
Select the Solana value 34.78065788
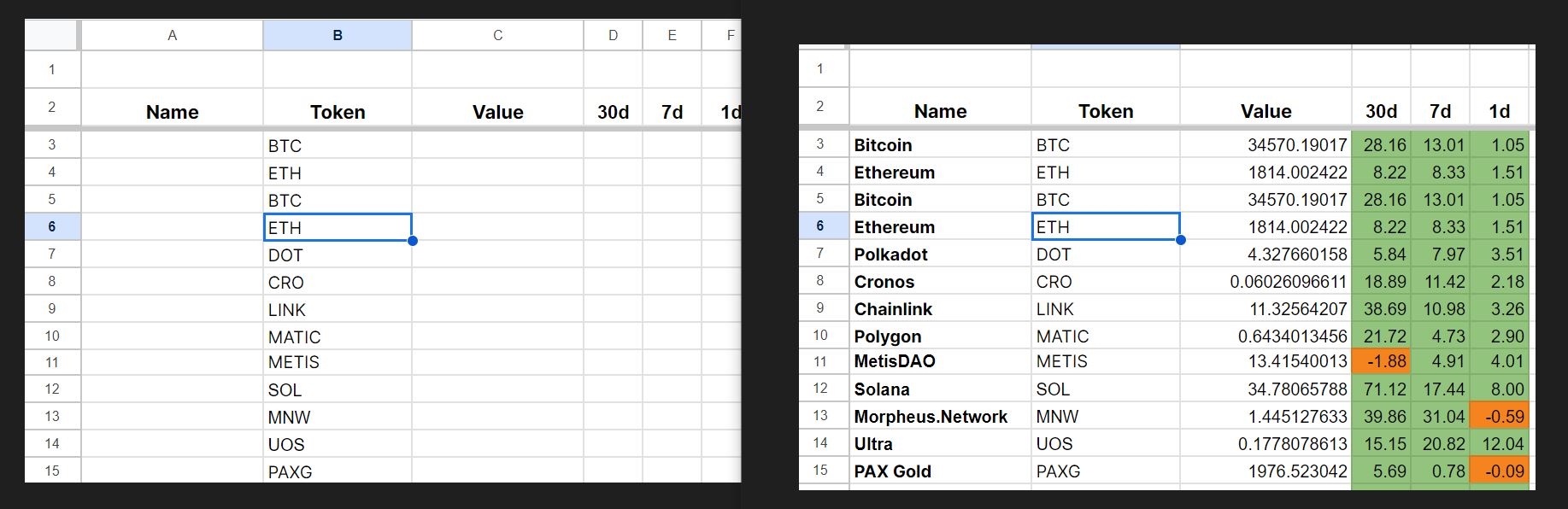pos(1266,389)
